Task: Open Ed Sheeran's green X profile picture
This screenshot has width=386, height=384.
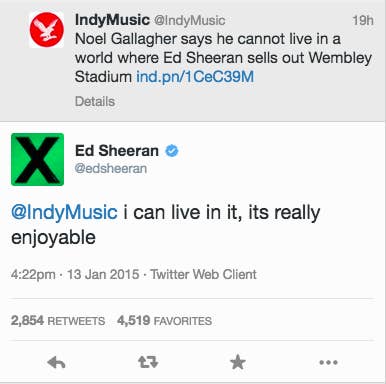Action: click(x=37, y=159)
